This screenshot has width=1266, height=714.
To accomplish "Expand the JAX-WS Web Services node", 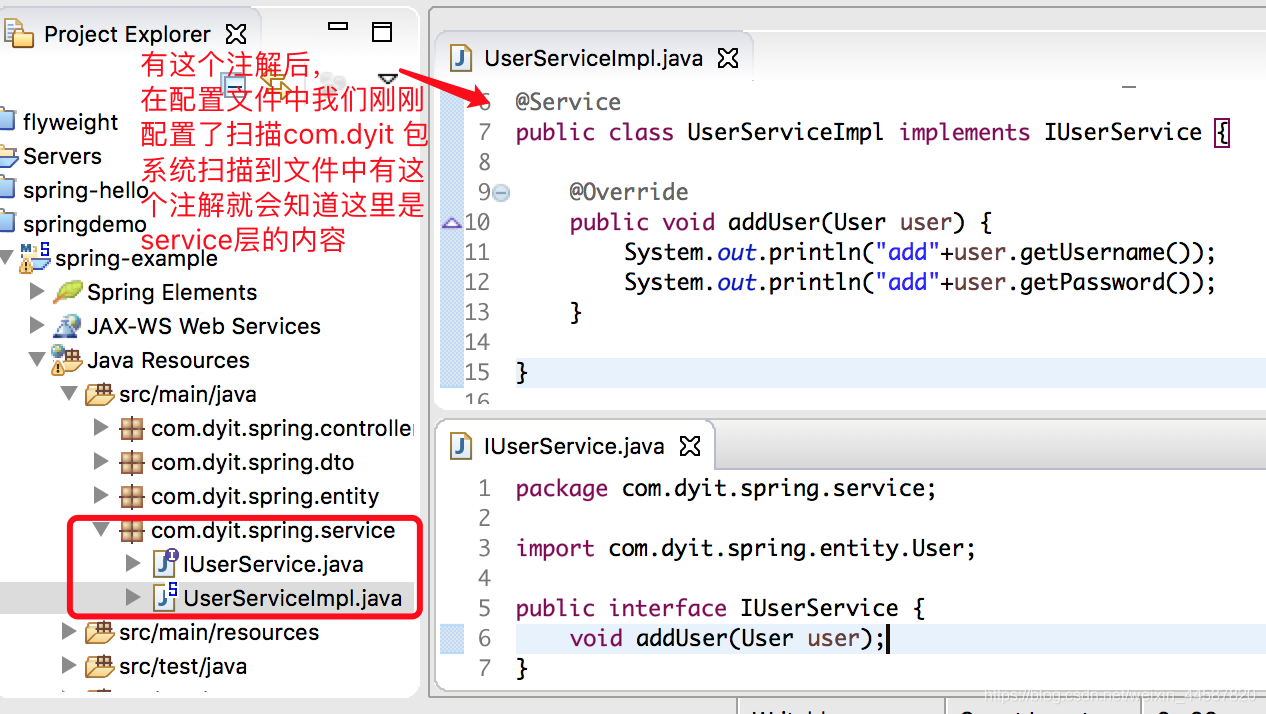I will coord(38,326).
